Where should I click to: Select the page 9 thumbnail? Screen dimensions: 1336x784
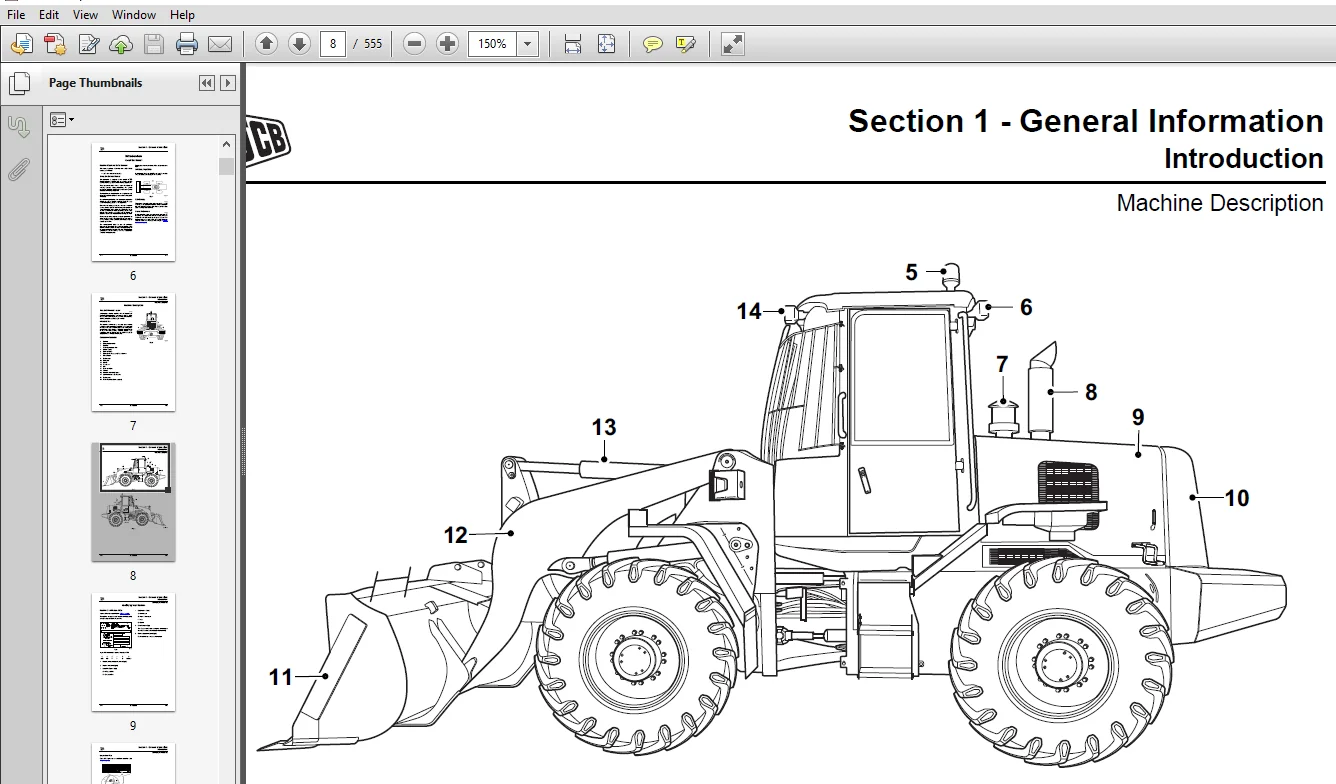click(133, 652)
